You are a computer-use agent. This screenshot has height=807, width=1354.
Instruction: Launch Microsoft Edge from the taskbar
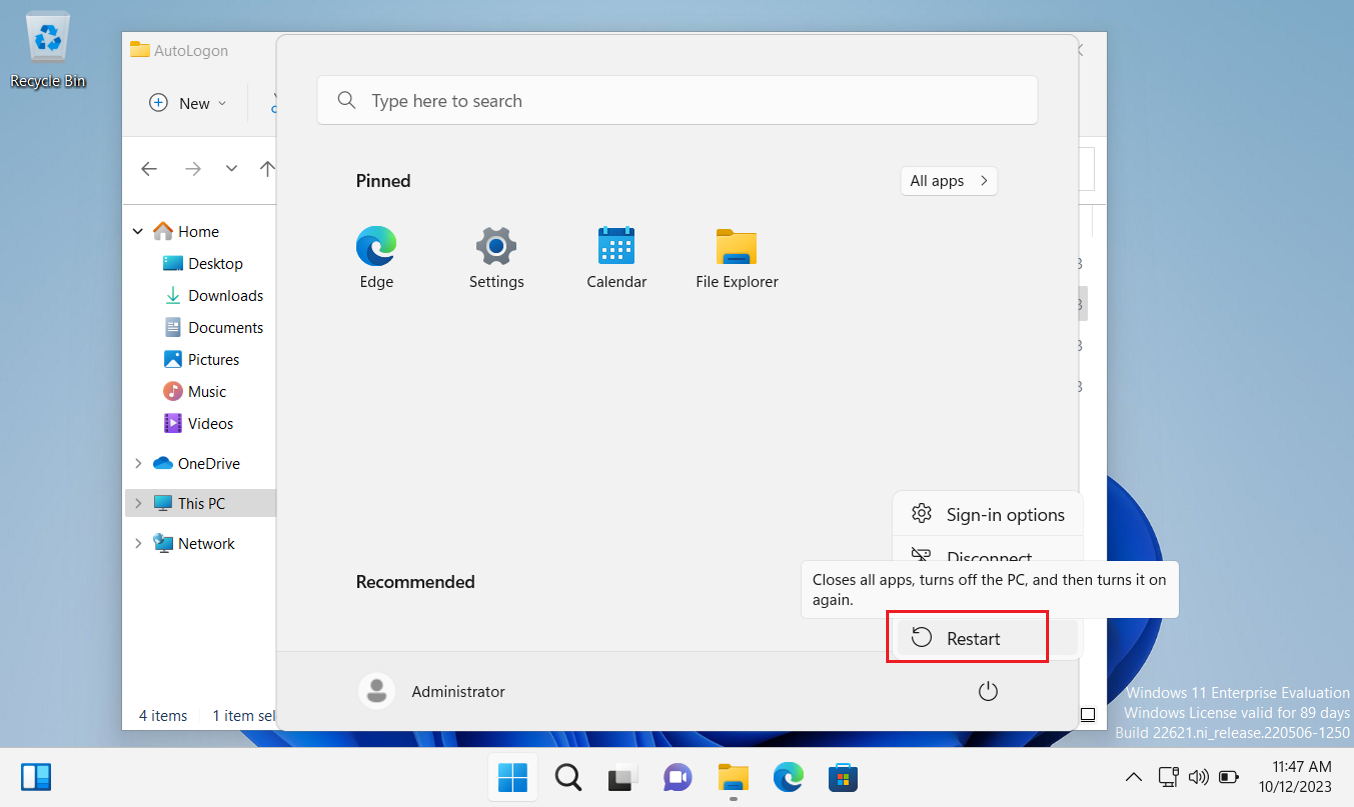788,777
